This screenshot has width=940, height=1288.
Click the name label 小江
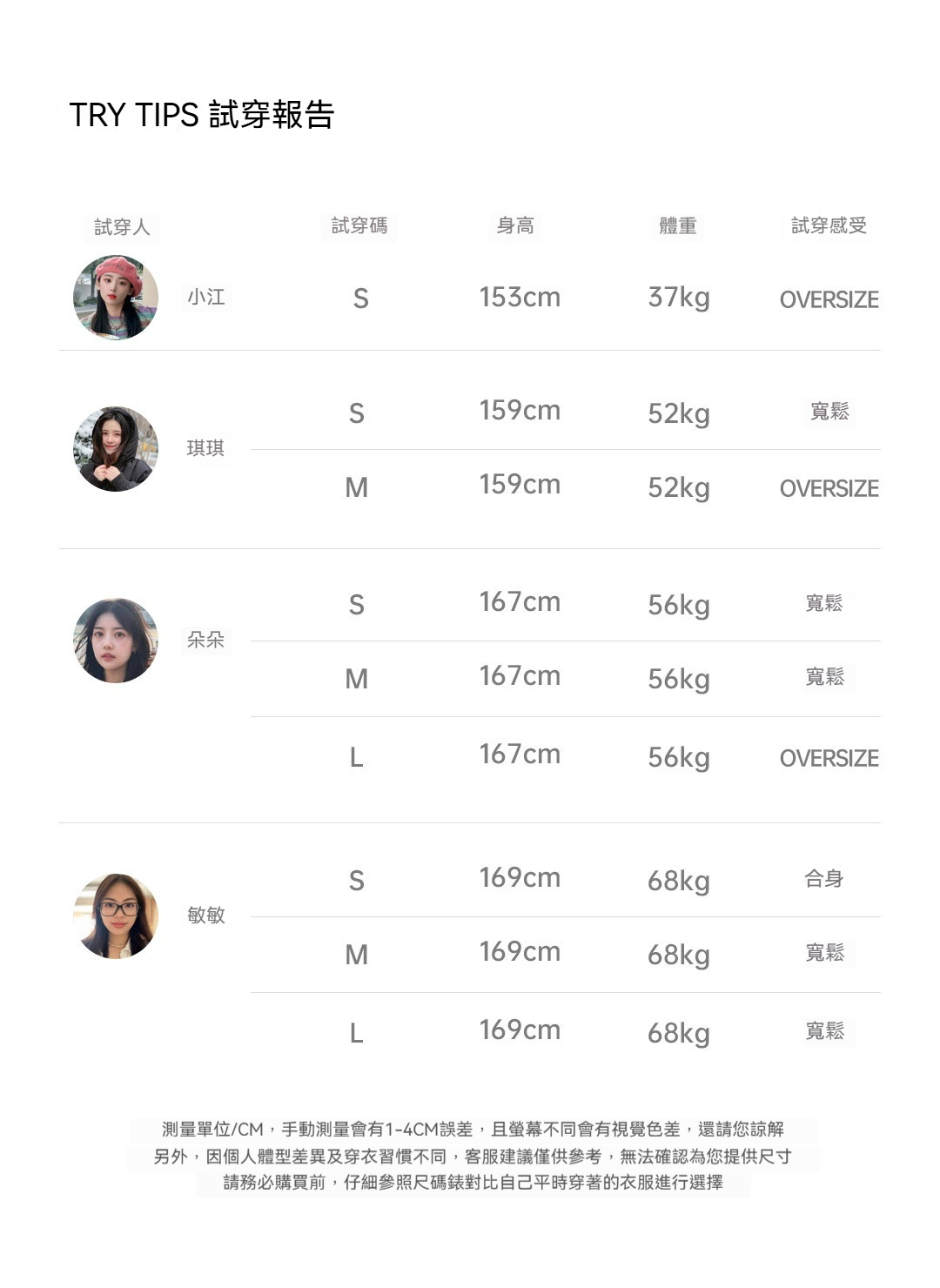[x=206, y=298]
